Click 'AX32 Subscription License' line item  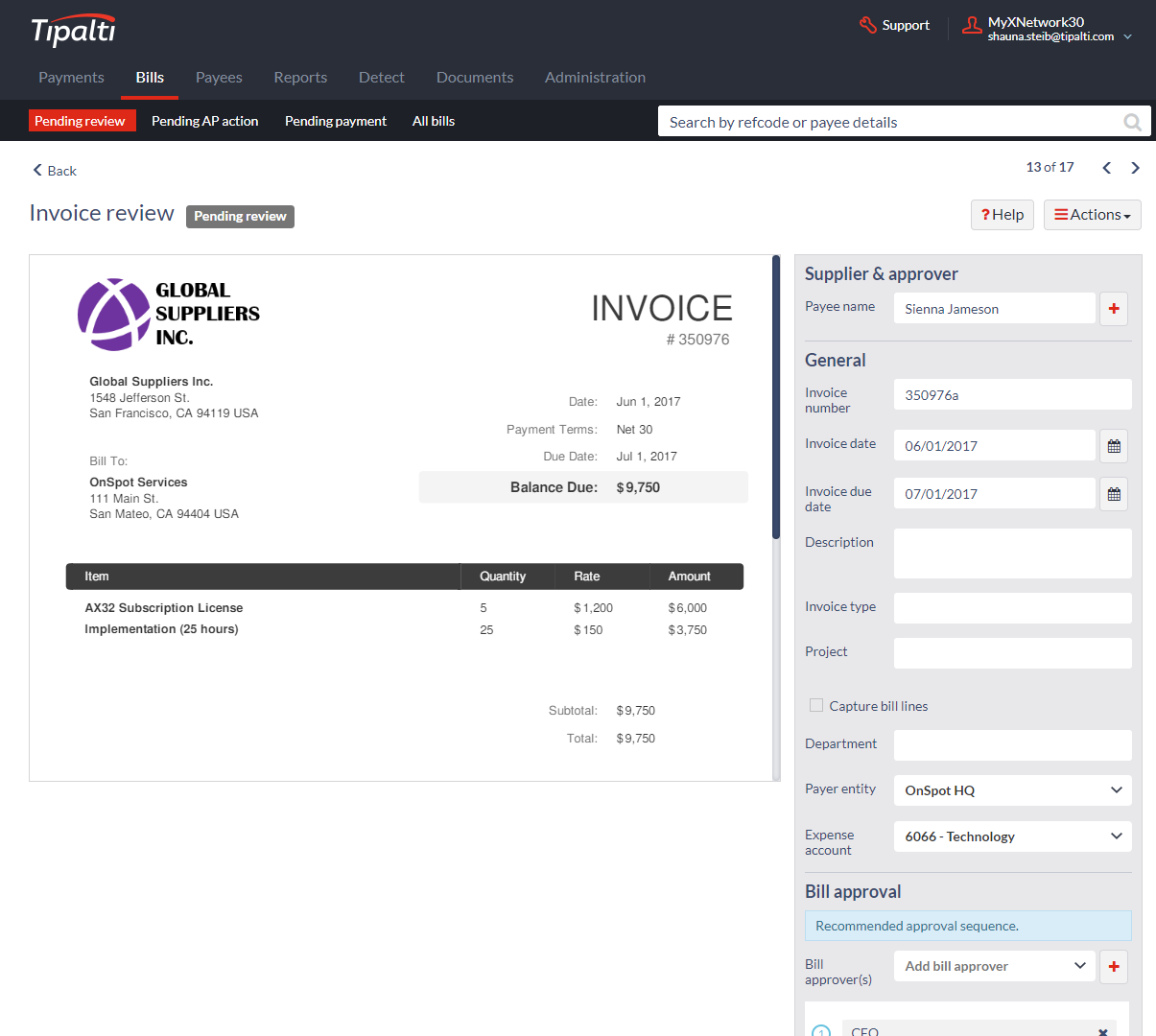click(x=164, y=608)
